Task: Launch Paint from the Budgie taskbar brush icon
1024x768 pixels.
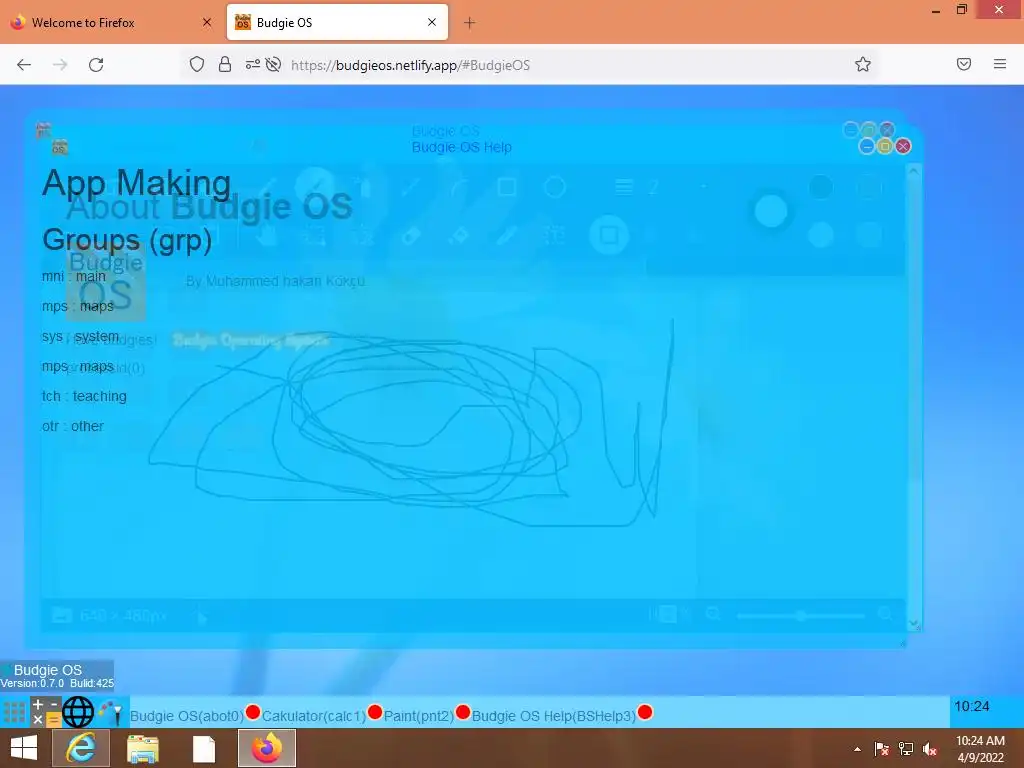Action: [111, 712]
